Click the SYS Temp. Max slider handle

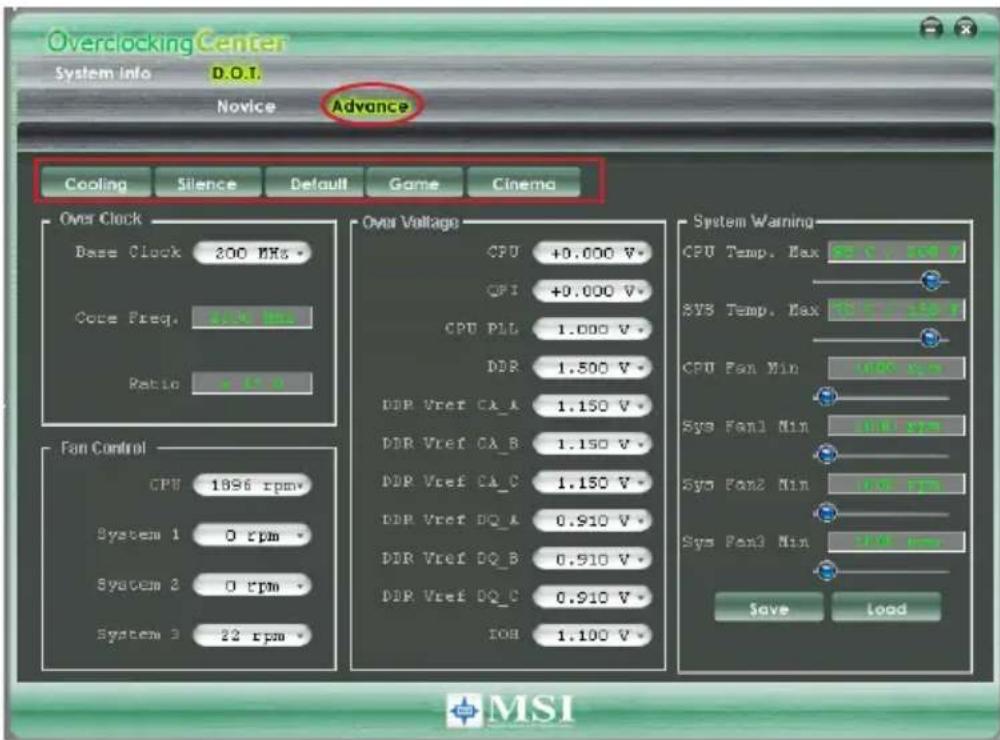tap(930, 339)
